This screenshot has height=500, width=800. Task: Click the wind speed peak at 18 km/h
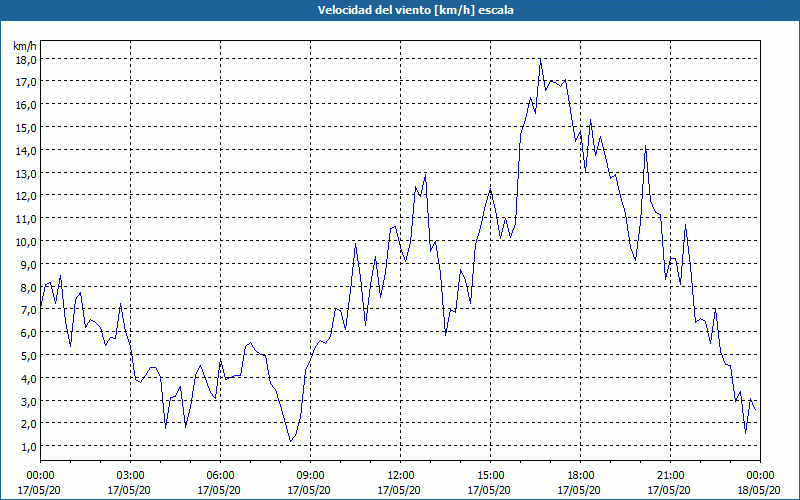click(x=540, y=59)
